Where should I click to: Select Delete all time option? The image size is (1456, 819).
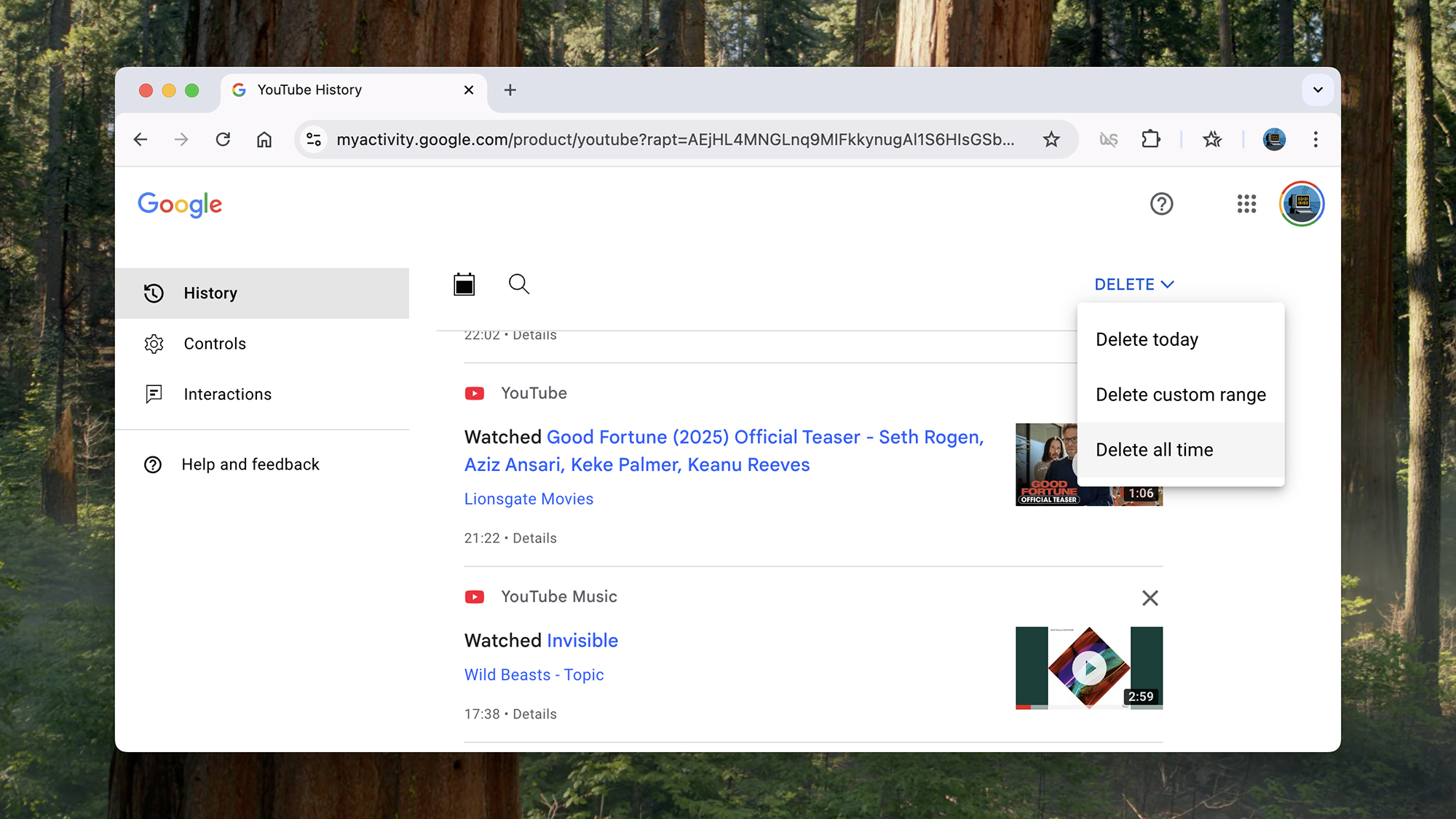click(x=1154, y=450)
